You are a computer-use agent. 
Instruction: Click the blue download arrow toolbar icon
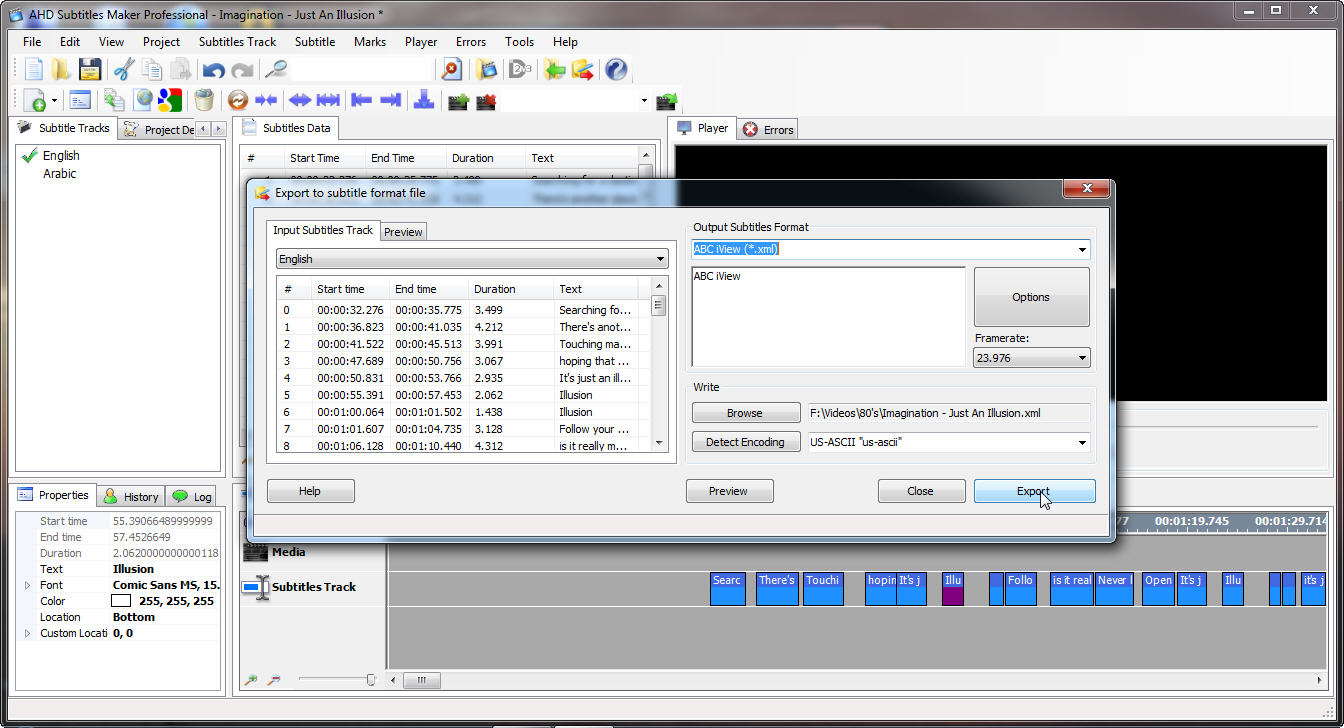(x=424, y=100)
